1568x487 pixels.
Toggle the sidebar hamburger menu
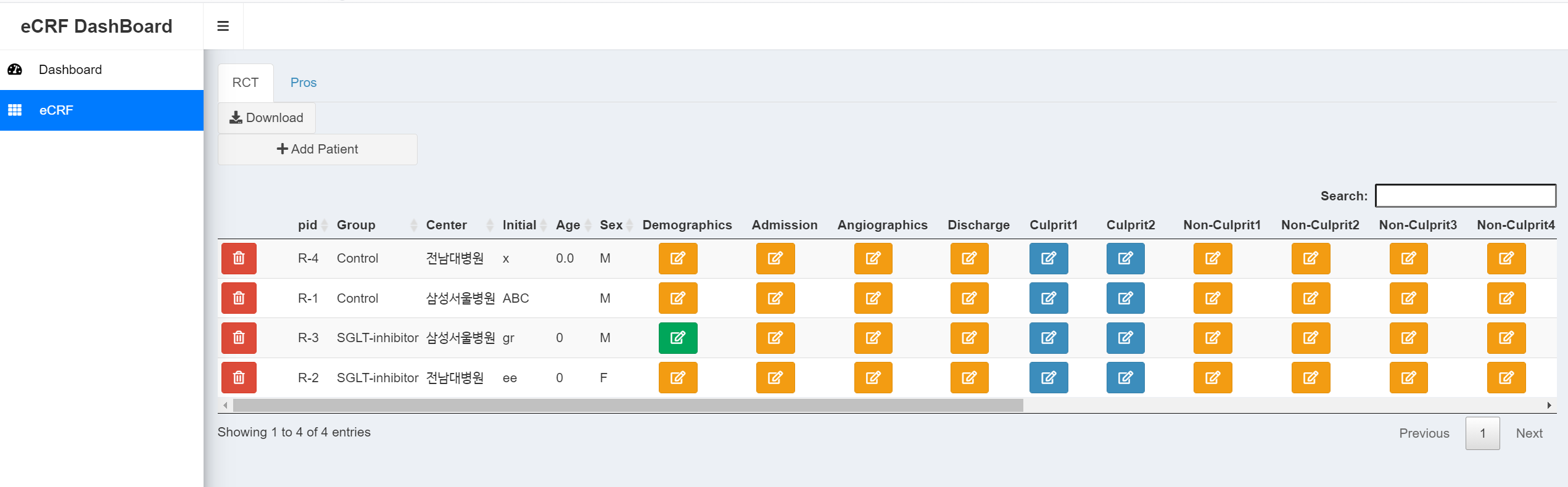point(223,26)
